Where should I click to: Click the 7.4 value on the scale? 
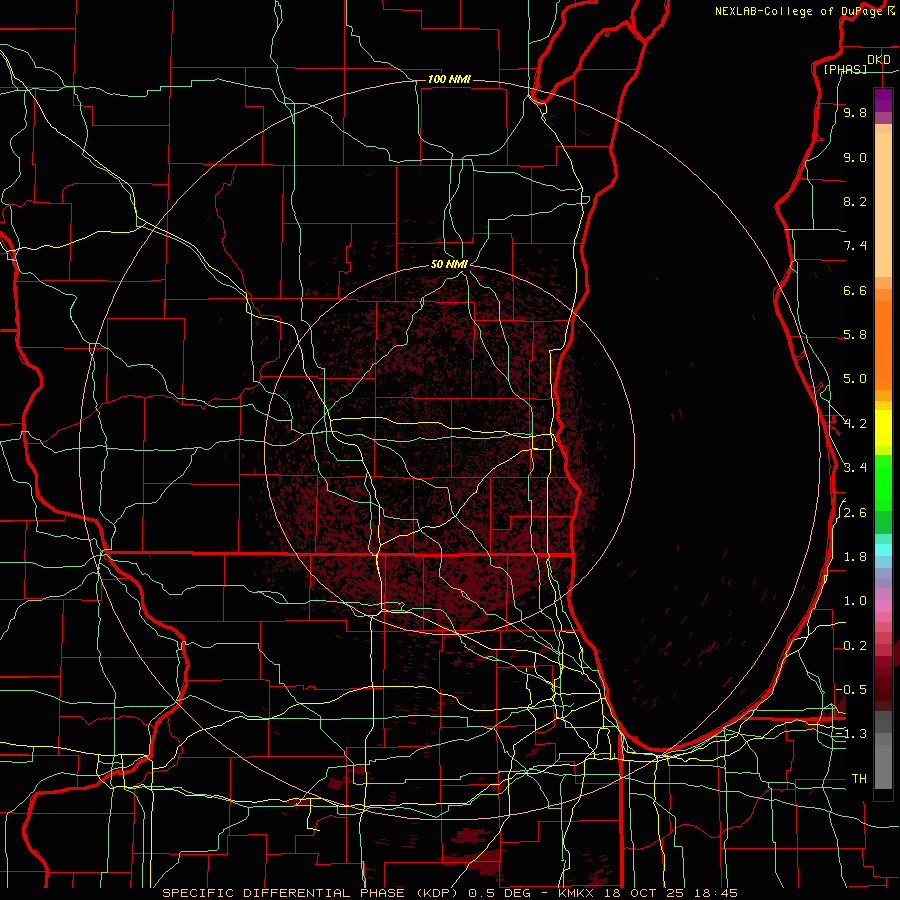(x=855, y=246)
